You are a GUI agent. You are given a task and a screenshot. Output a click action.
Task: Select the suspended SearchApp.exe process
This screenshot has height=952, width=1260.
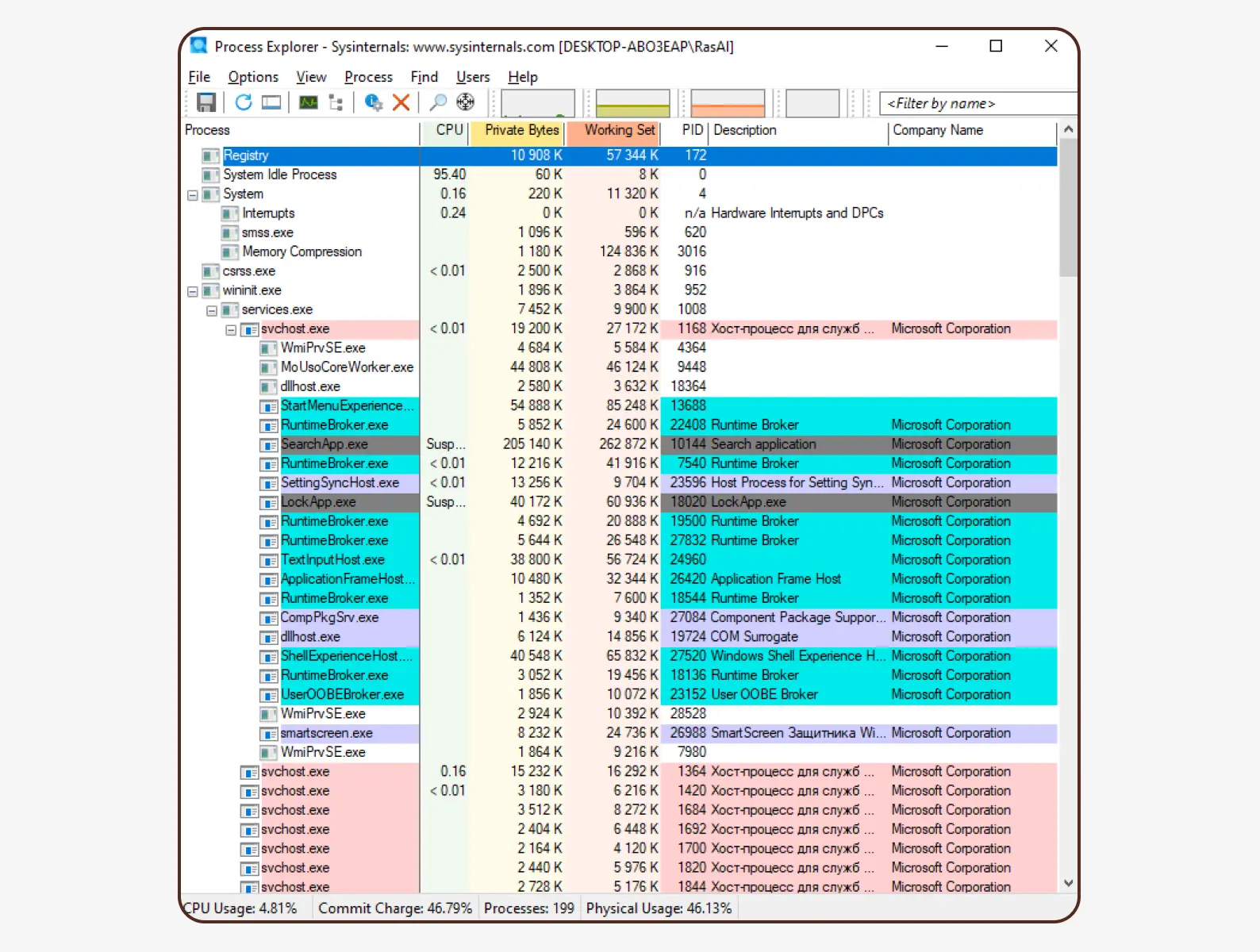tap(620, 444)
